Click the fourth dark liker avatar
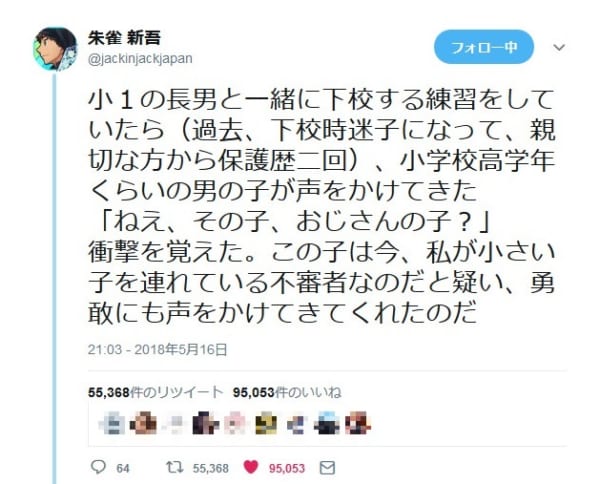Viewport: 600px width, 484px height. (205, 423)
